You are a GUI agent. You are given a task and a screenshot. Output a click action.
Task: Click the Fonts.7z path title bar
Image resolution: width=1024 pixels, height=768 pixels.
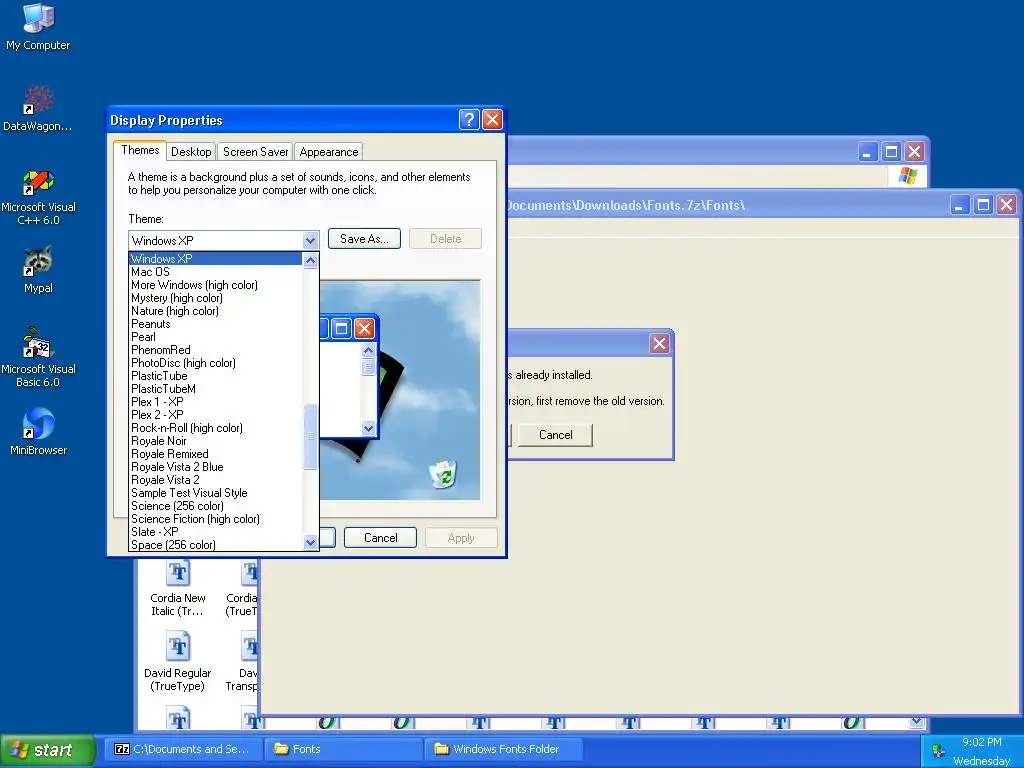pyautogui.click(x=626, y=205)
